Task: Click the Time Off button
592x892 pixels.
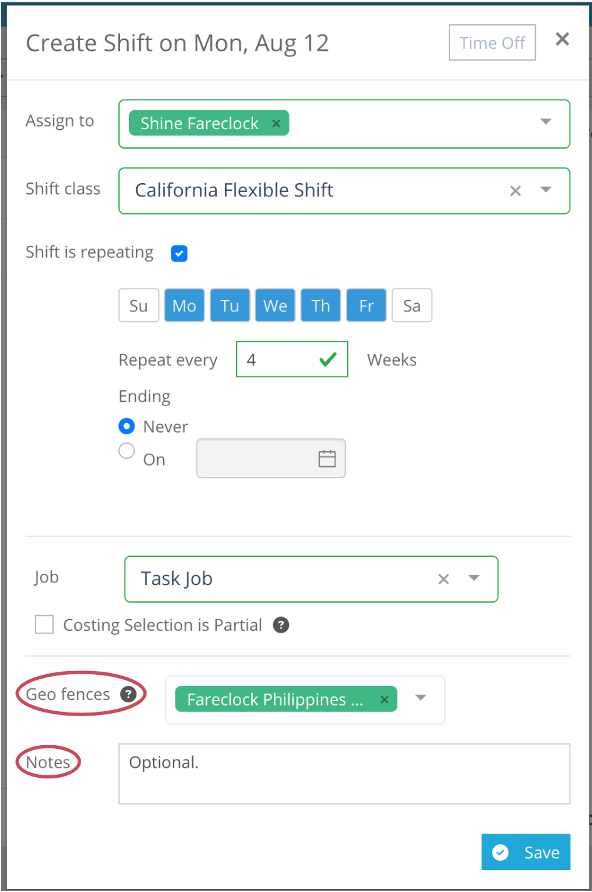Action: [x=492, y=43]
